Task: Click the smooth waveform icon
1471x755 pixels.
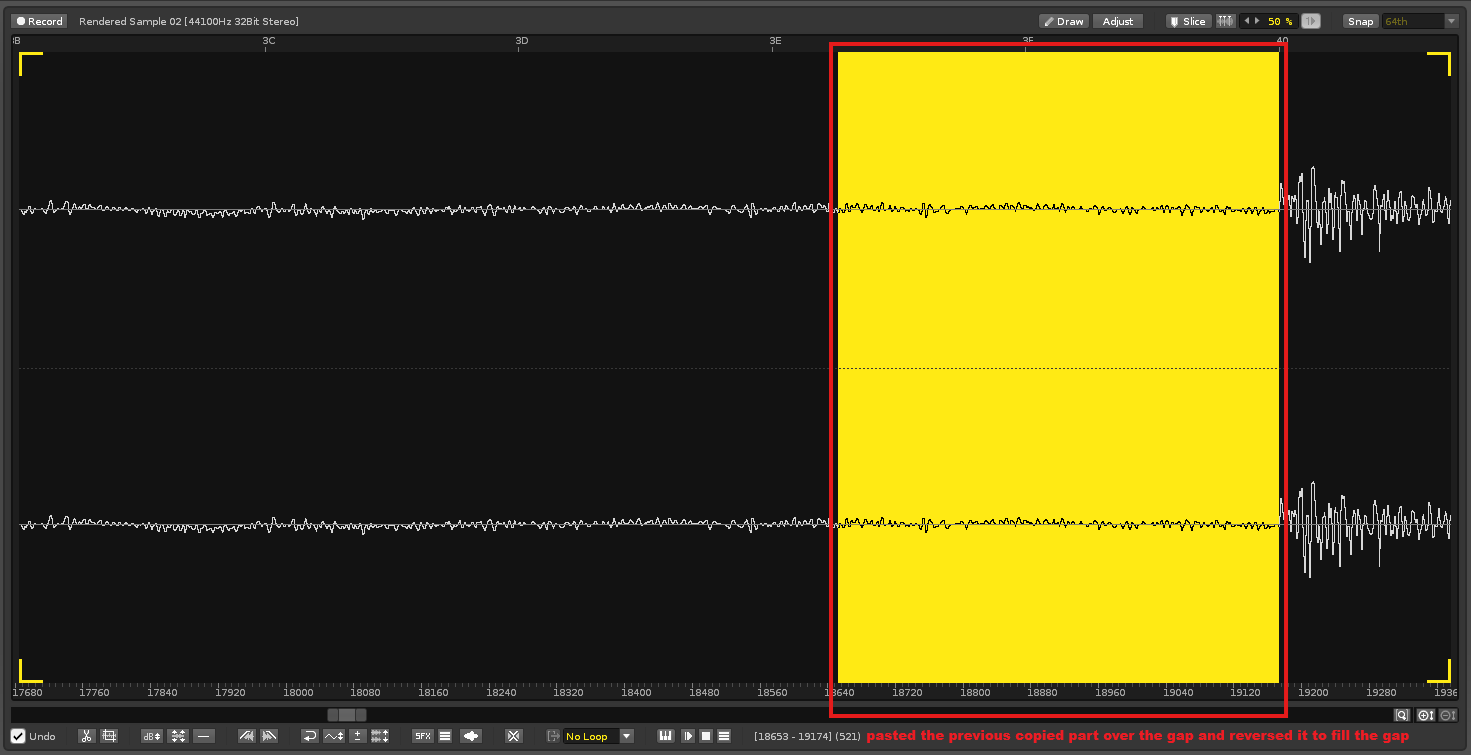Action: click(x=334, y=736)
